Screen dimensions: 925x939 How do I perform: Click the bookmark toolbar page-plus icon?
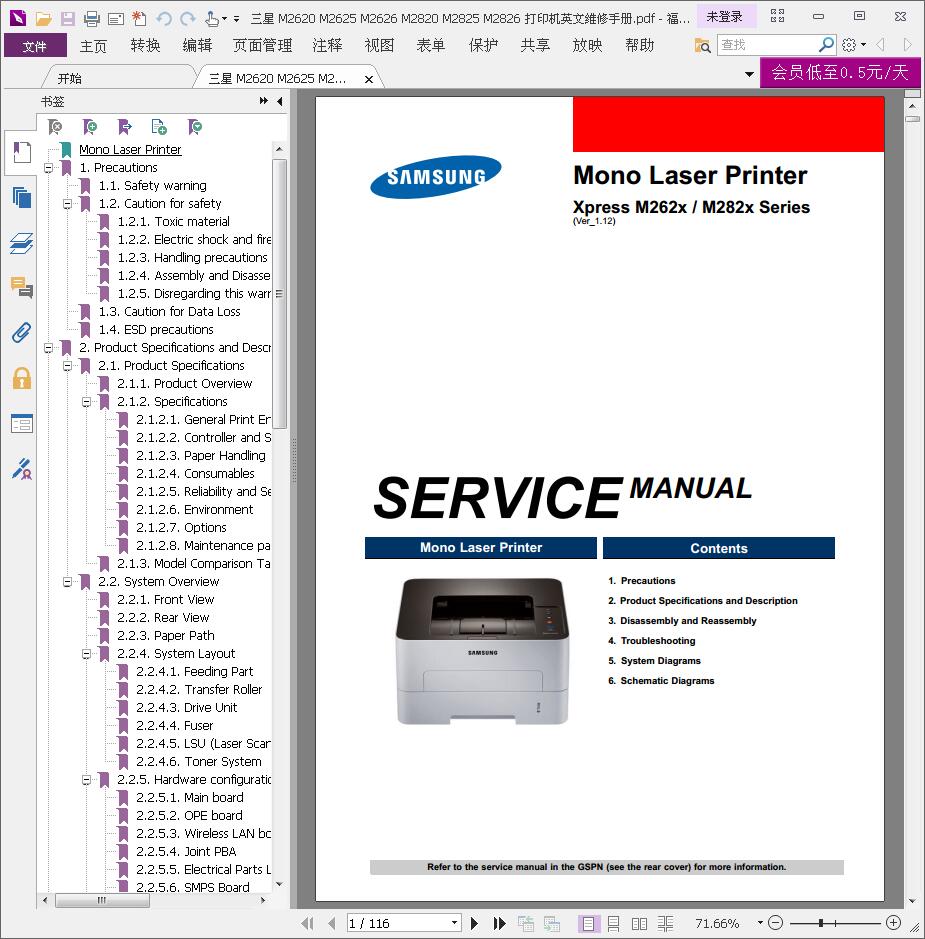159,126
